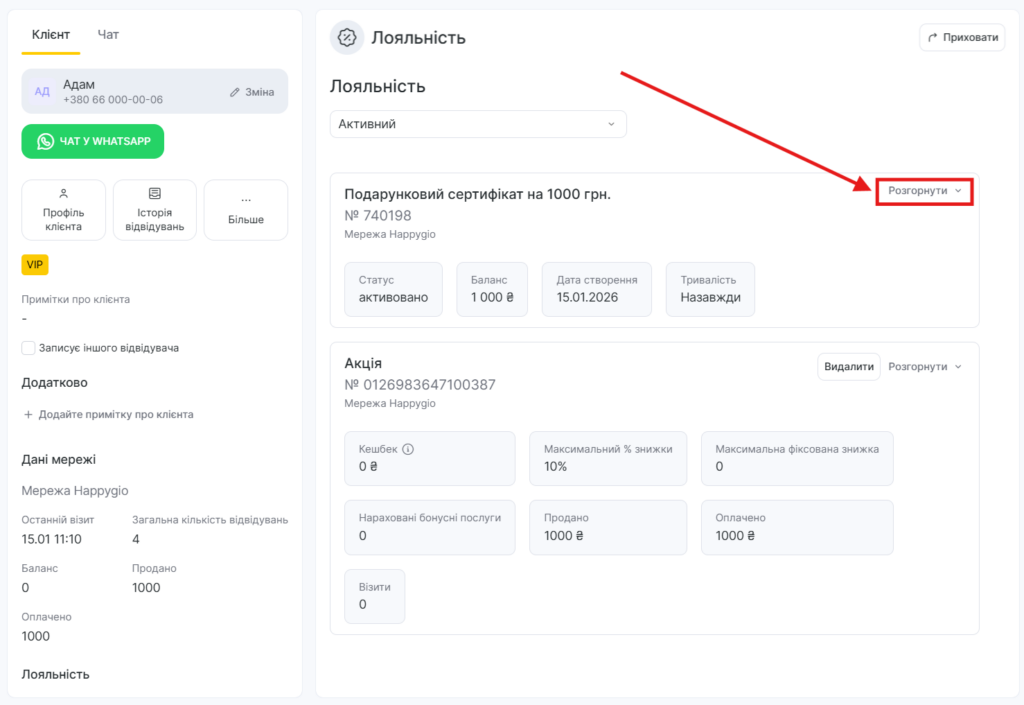The height and width of the screenshot is (705, 1024).
Task: Click the Кешбек info icon
Action: pos(408,449)
